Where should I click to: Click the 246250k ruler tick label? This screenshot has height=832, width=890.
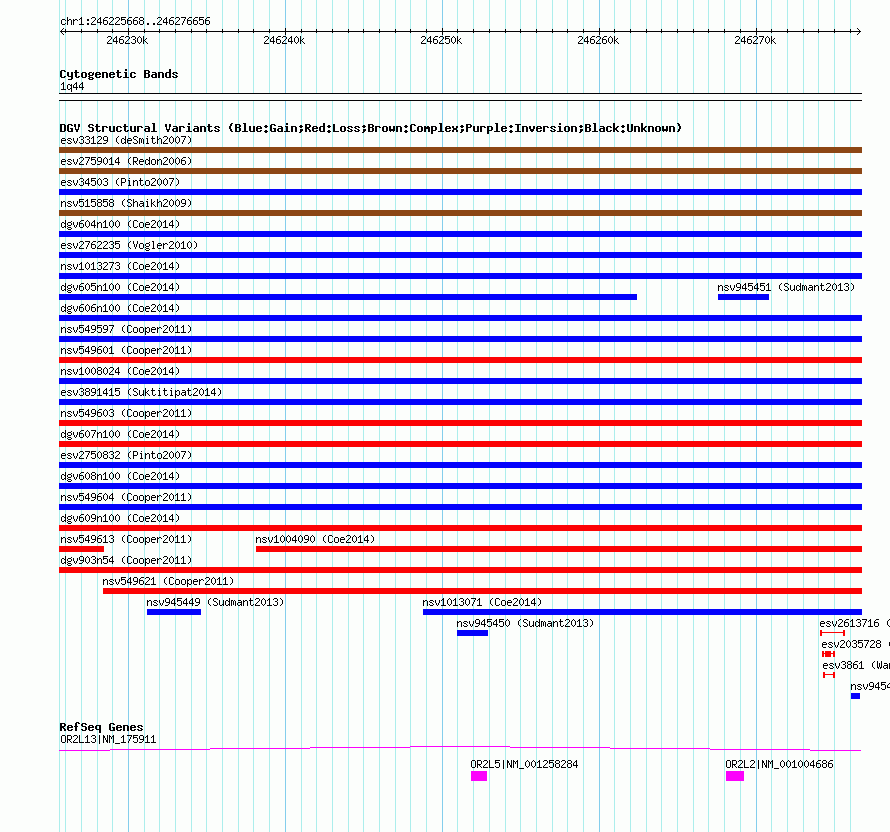[x=441, y=40]
